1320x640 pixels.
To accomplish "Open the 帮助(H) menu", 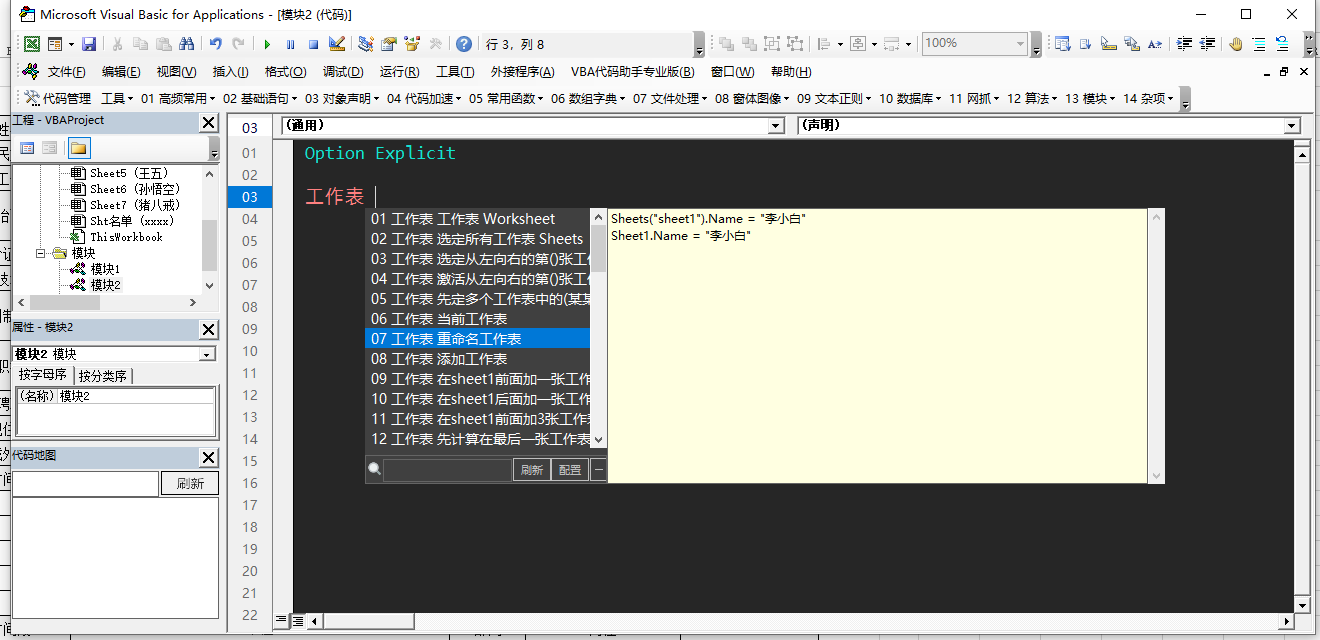I will click(x=791, y=72).
